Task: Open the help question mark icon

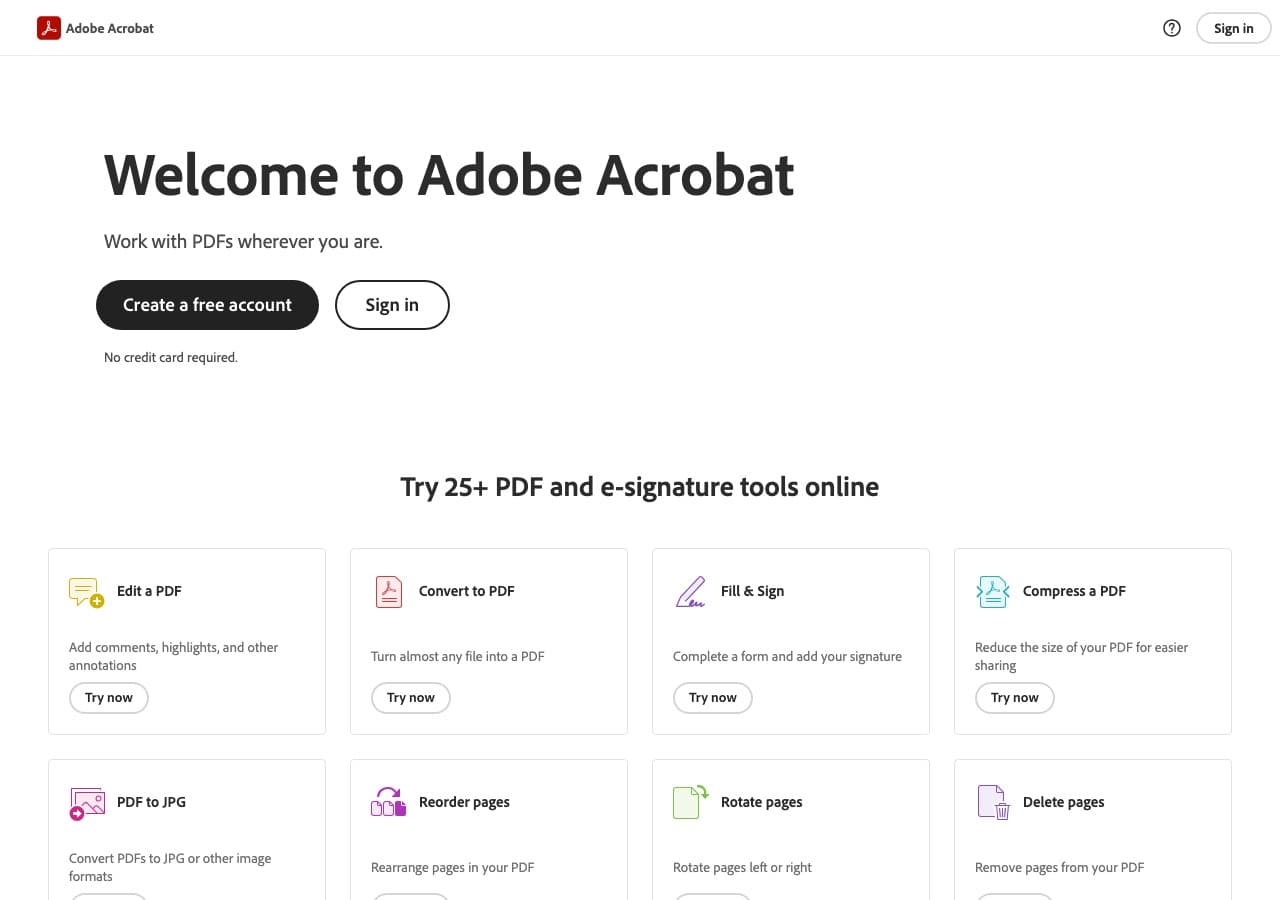Action: click(1171, 28)
